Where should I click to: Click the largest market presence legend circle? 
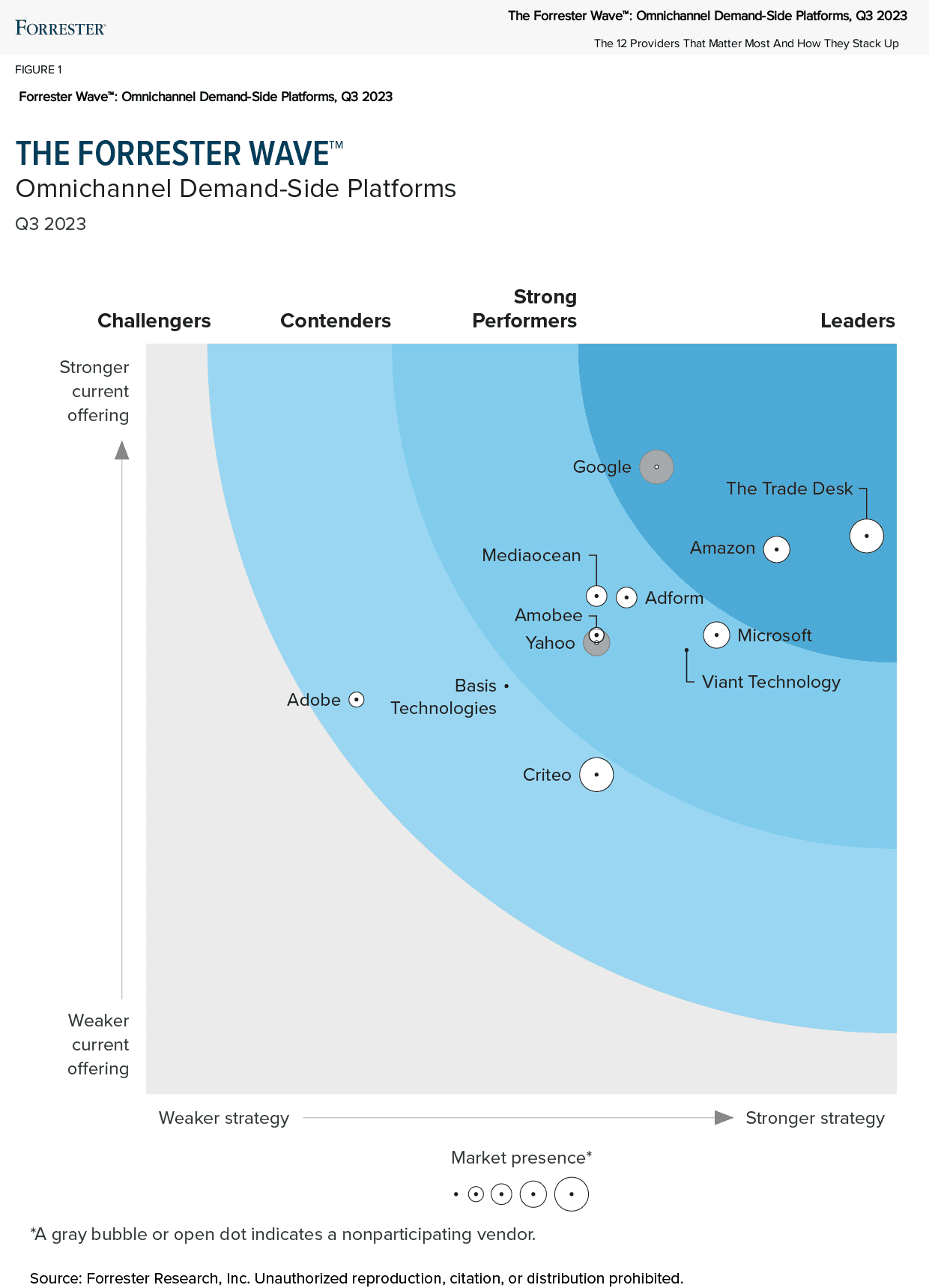[x=572, y=1194]
